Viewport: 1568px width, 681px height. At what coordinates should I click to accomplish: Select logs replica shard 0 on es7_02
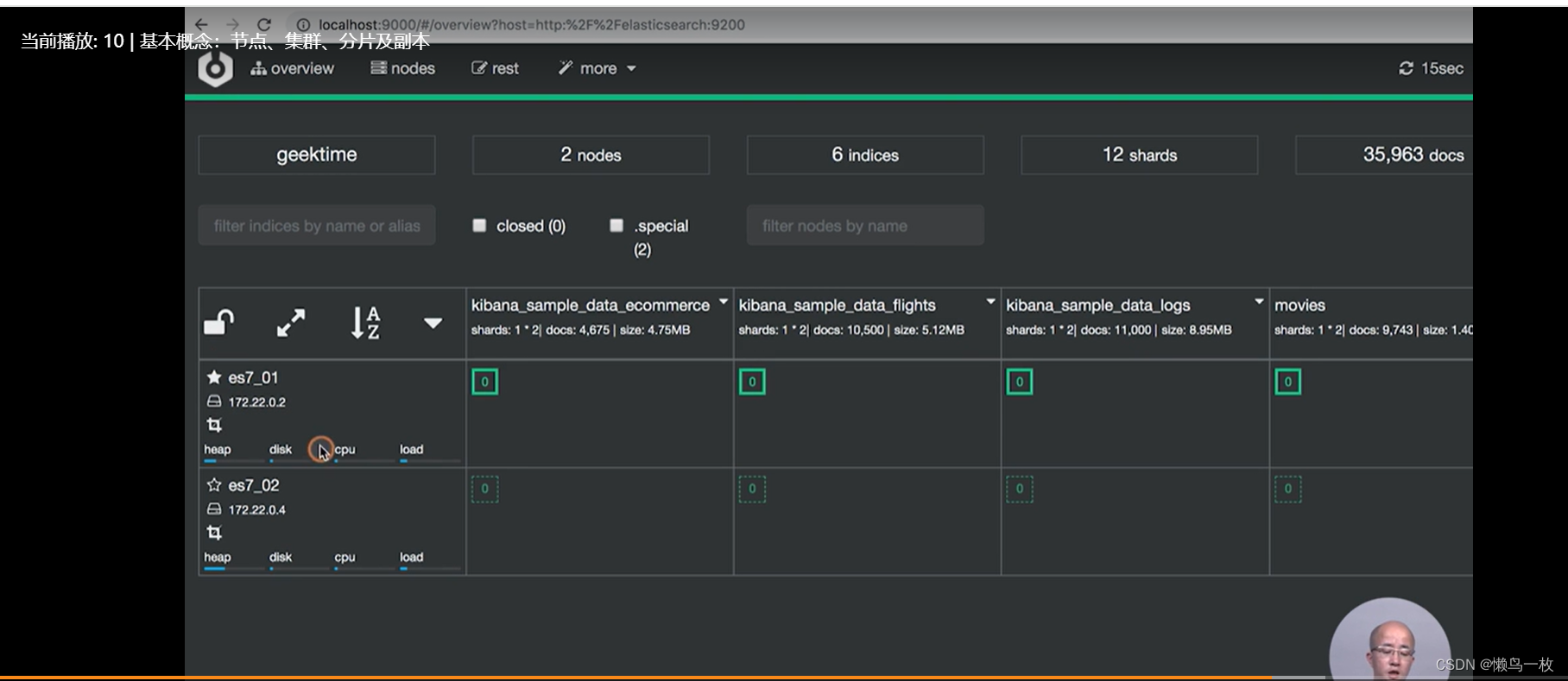pos(1020,489)
